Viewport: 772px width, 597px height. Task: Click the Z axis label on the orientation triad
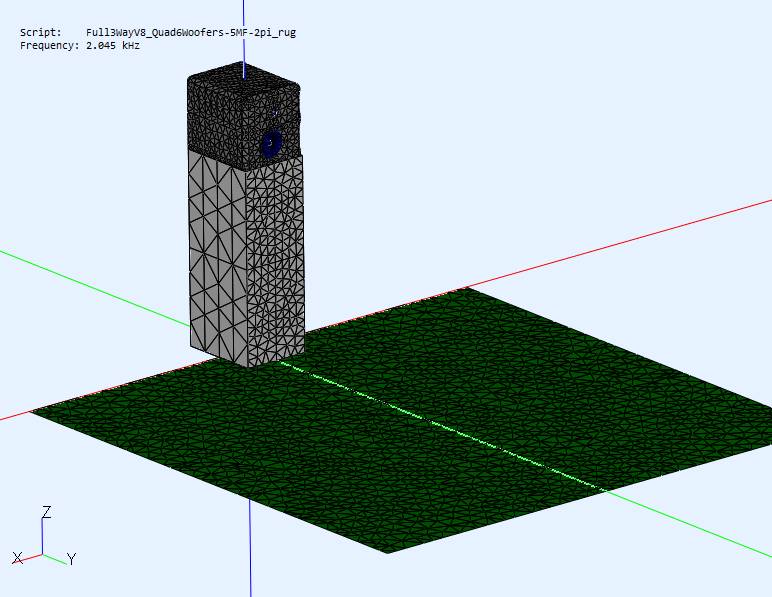click(x=47, y=512)
